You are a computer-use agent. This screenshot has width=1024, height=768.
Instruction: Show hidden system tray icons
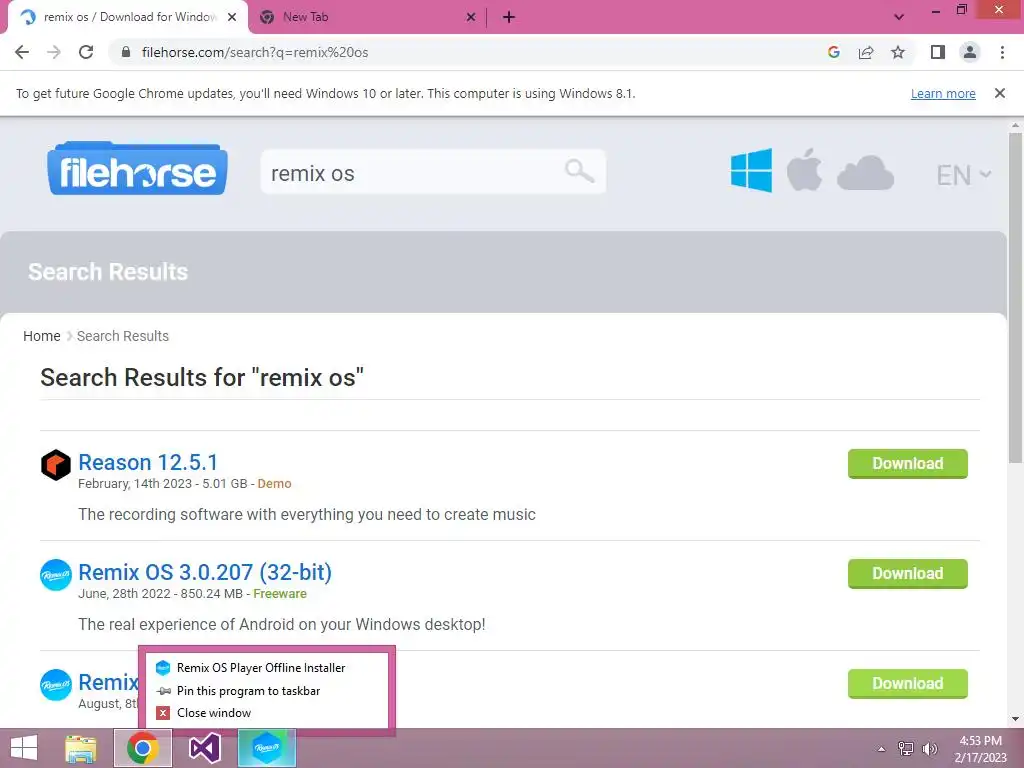click(881, 749)
